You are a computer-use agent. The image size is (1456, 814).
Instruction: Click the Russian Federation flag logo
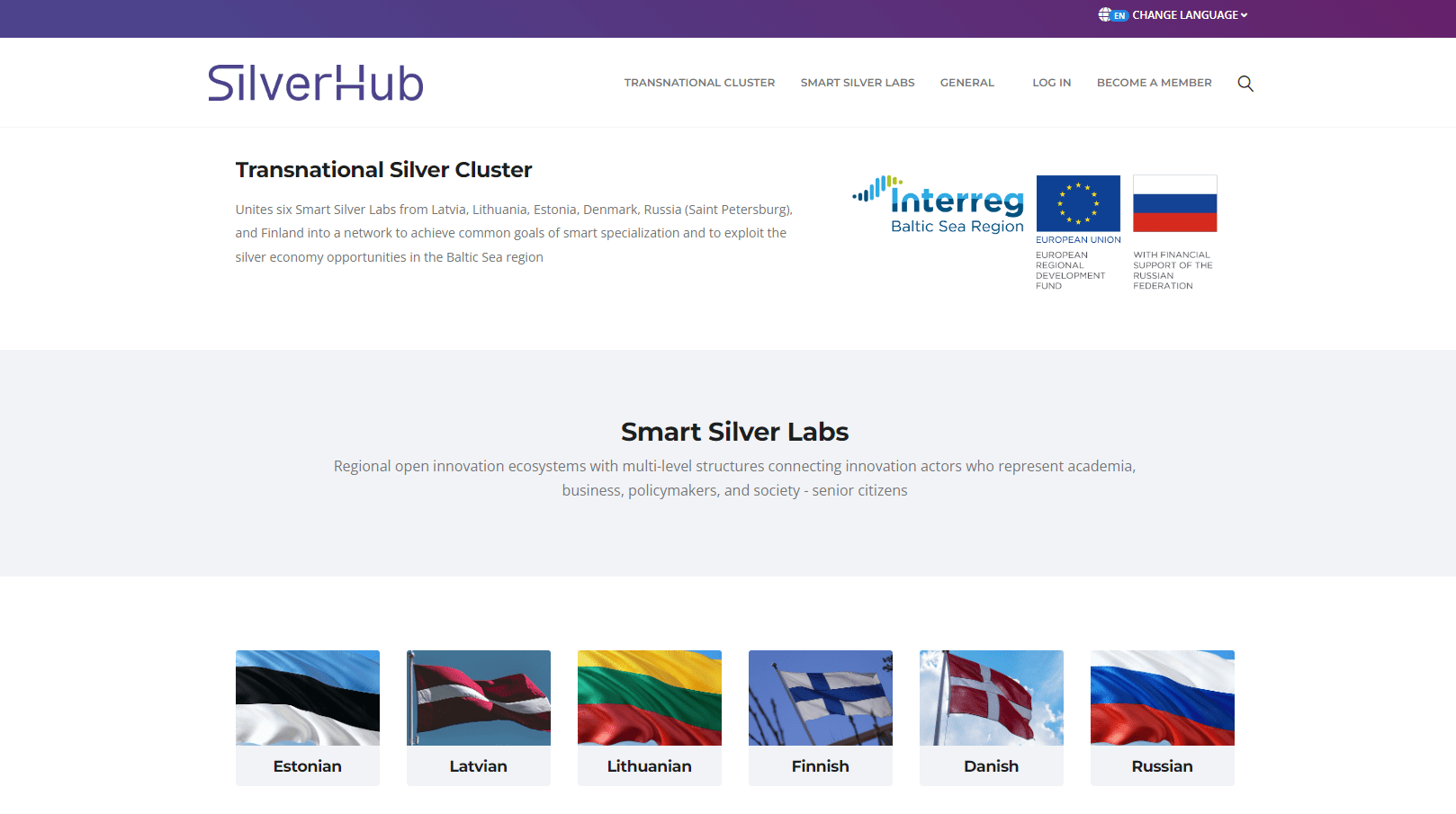point(1174,203)
